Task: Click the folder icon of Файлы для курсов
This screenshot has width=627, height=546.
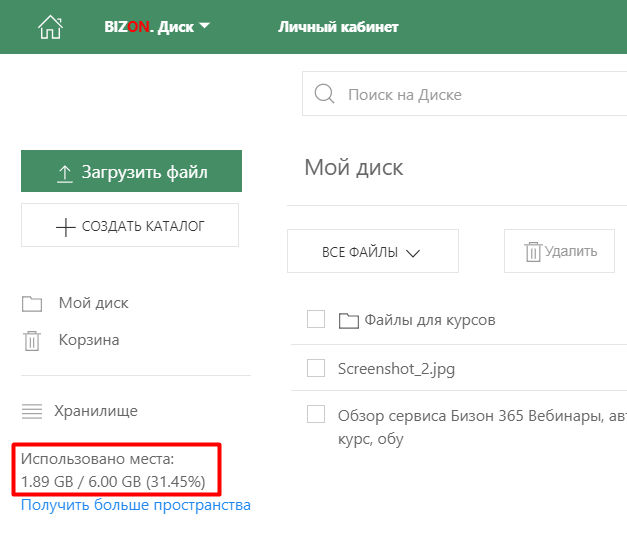Action: [x=348, y=321]
